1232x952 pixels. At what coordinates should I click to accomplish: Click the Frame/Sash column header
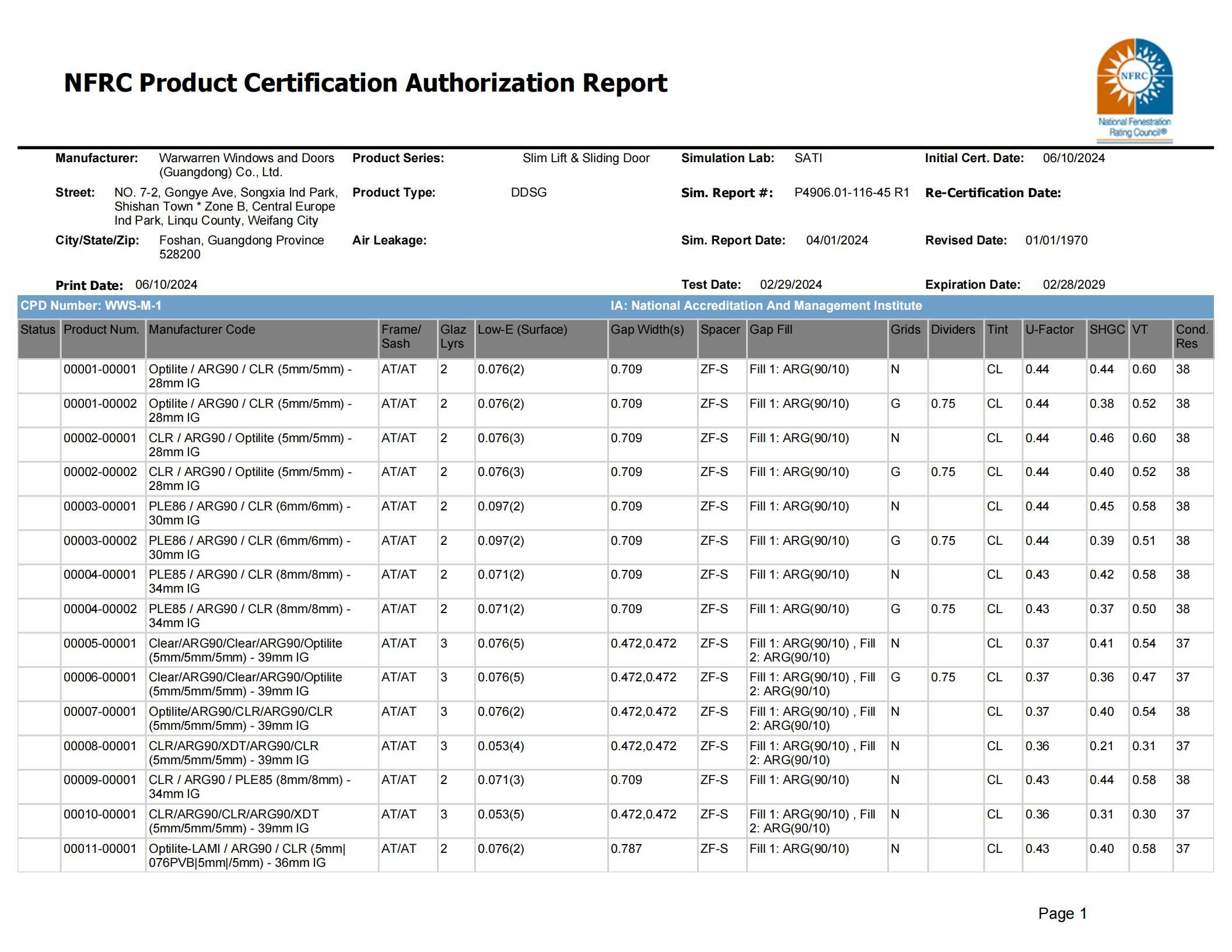point(408,338)
